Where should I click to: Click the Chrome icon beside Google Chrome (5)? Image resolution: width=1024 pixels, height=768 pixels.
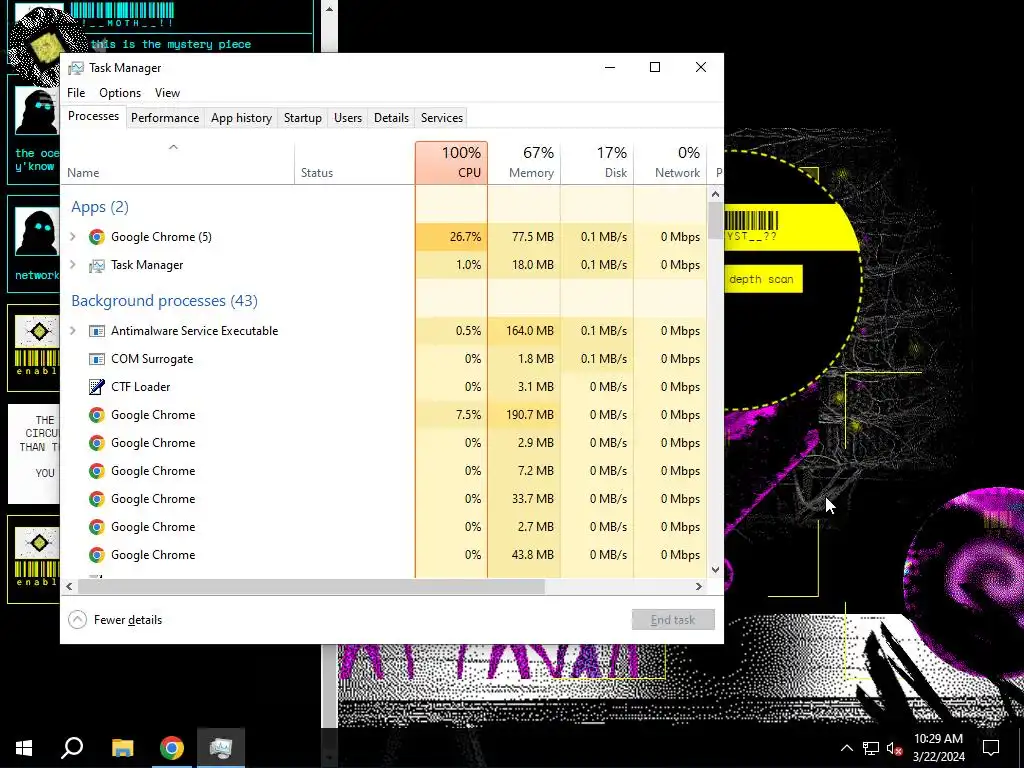pos(97,237)
